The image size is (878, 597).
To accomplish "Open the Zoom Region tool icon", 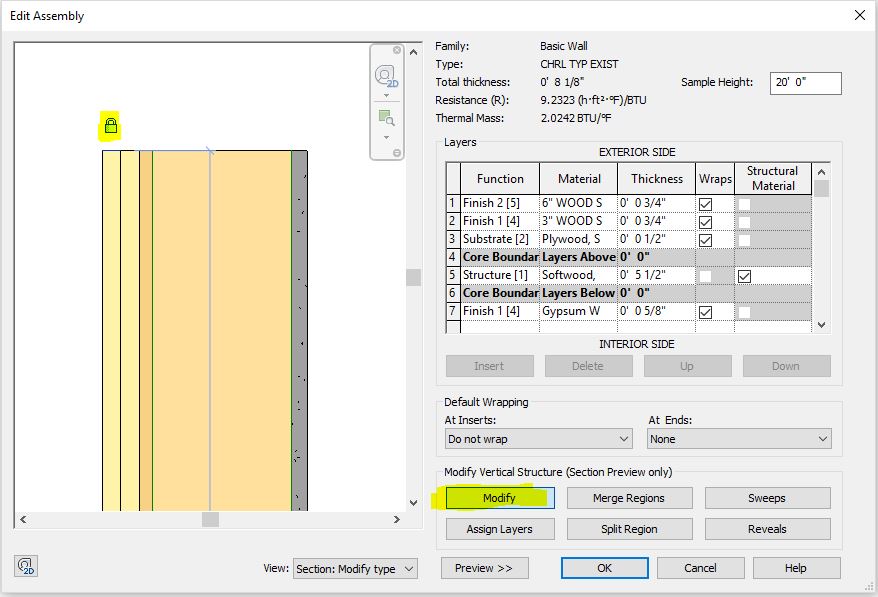I will [386, 116].
